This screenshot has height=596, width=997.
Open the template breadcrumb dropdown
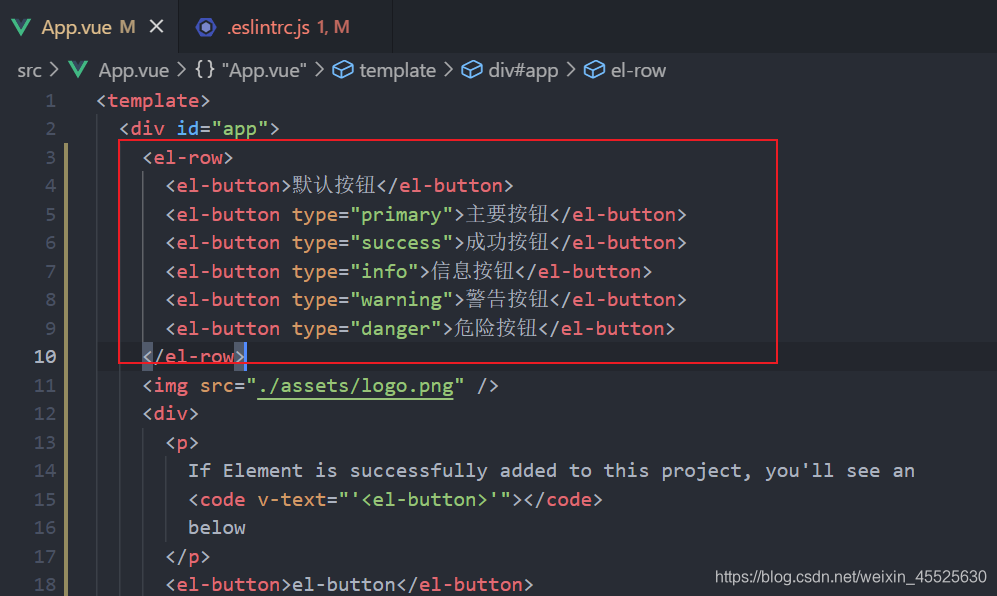397,70
